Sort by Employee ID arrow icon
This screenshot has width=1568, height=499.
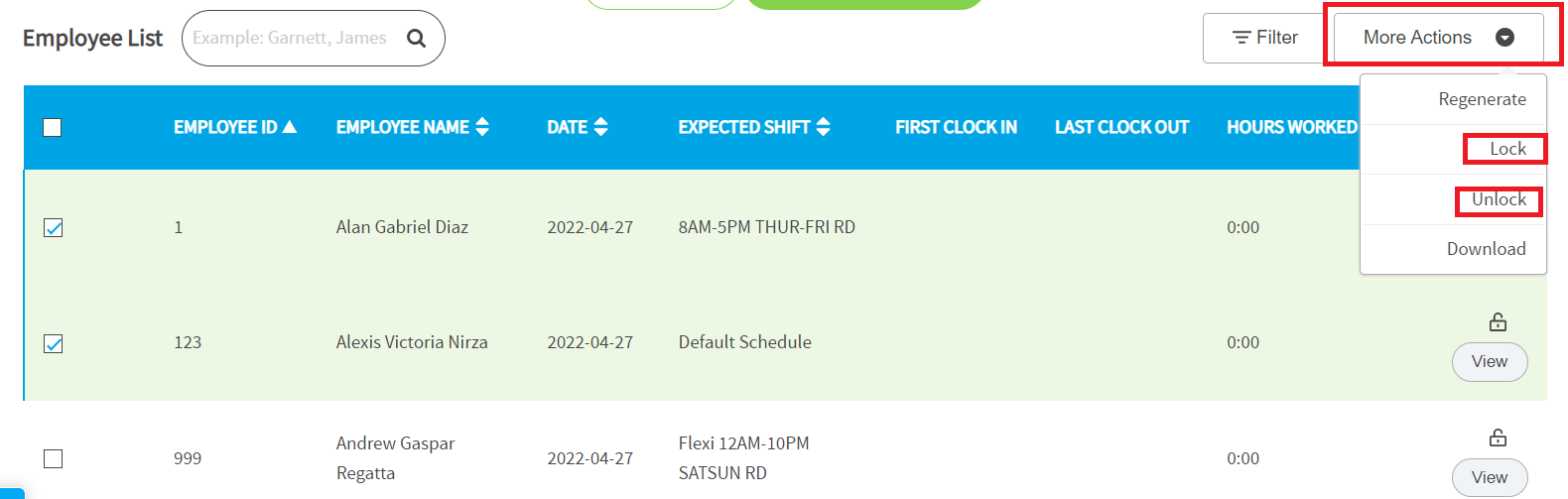tap(290, 127)
